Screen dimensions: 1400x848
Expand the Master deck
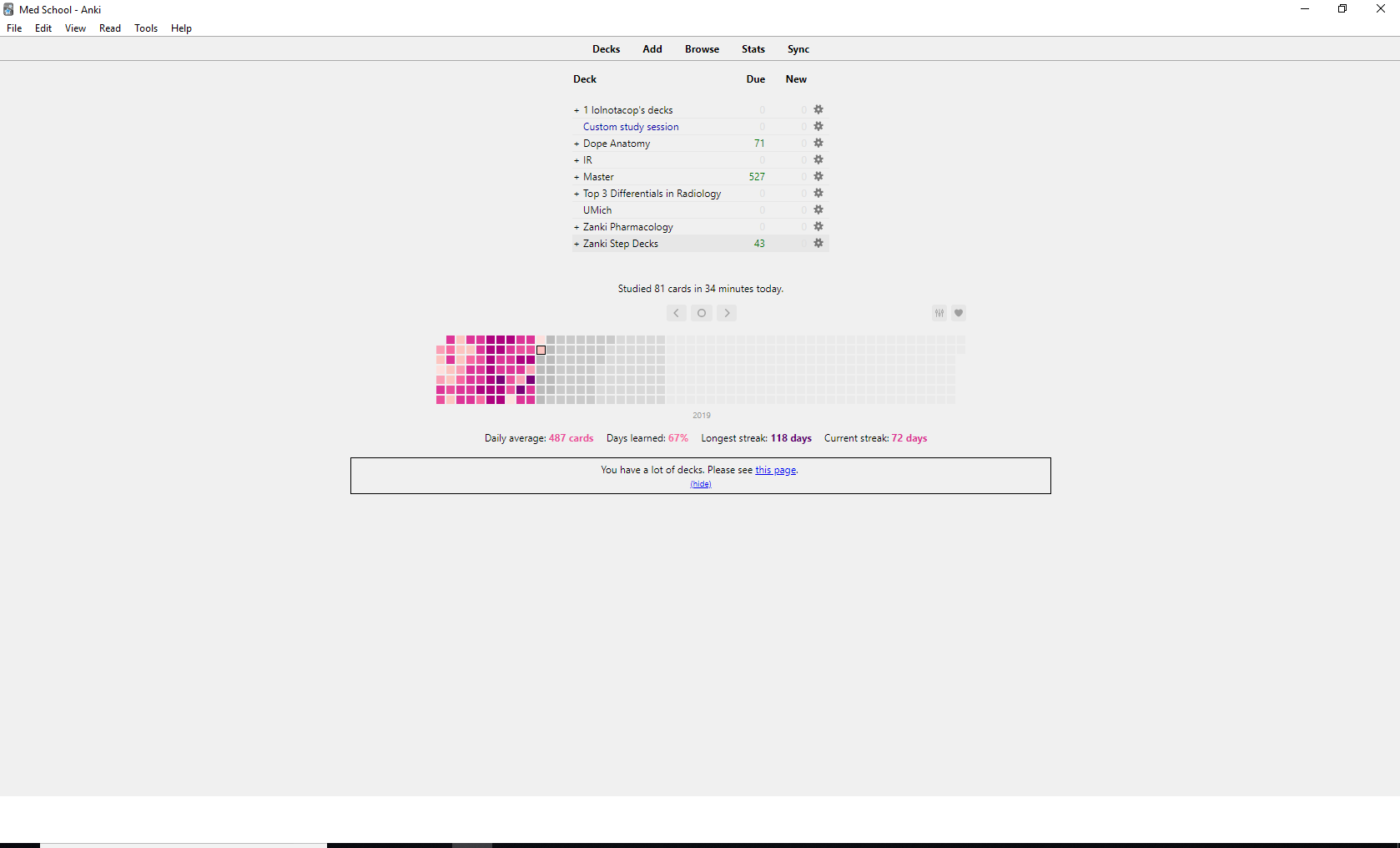pyautogui.click(x=576, y=177)
